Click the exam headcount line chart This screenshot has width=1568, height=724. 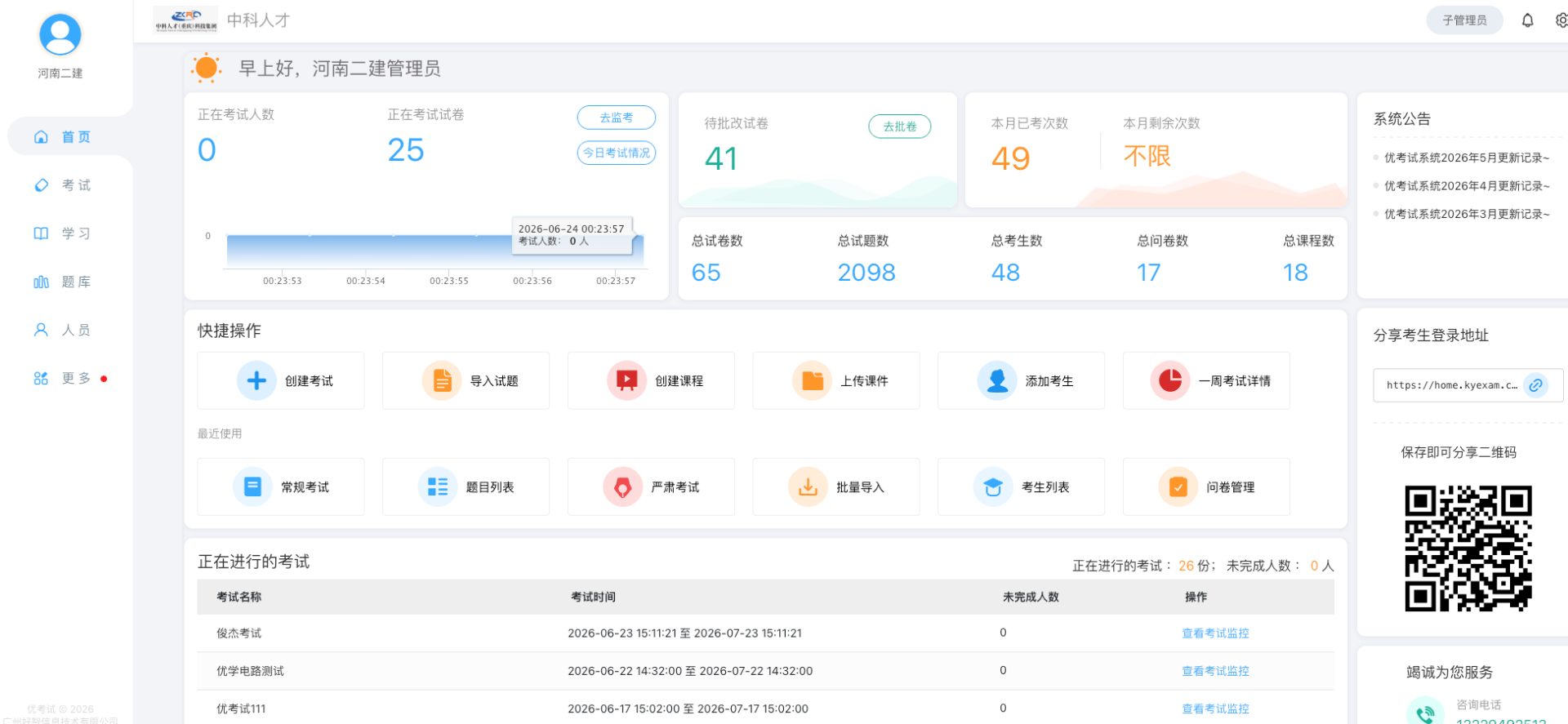(435, 251)
